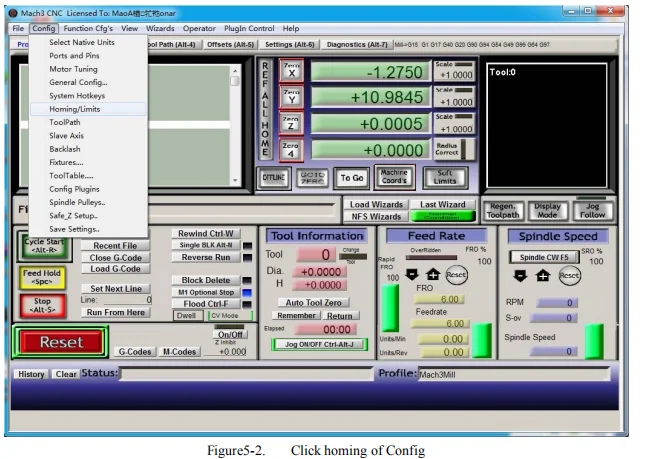
Task: Open System Hotkeys entry
Action: coord(88,96)
